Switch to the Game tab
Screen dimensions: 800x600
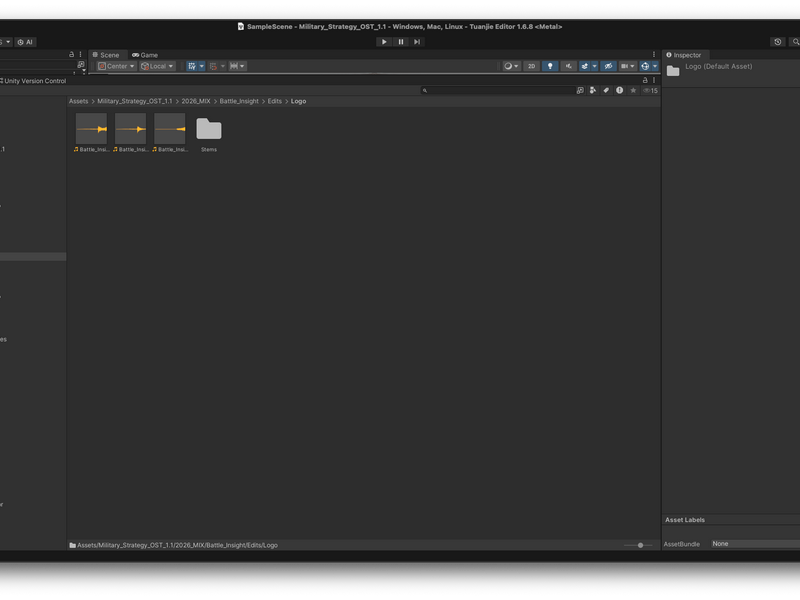pos(145,55)
